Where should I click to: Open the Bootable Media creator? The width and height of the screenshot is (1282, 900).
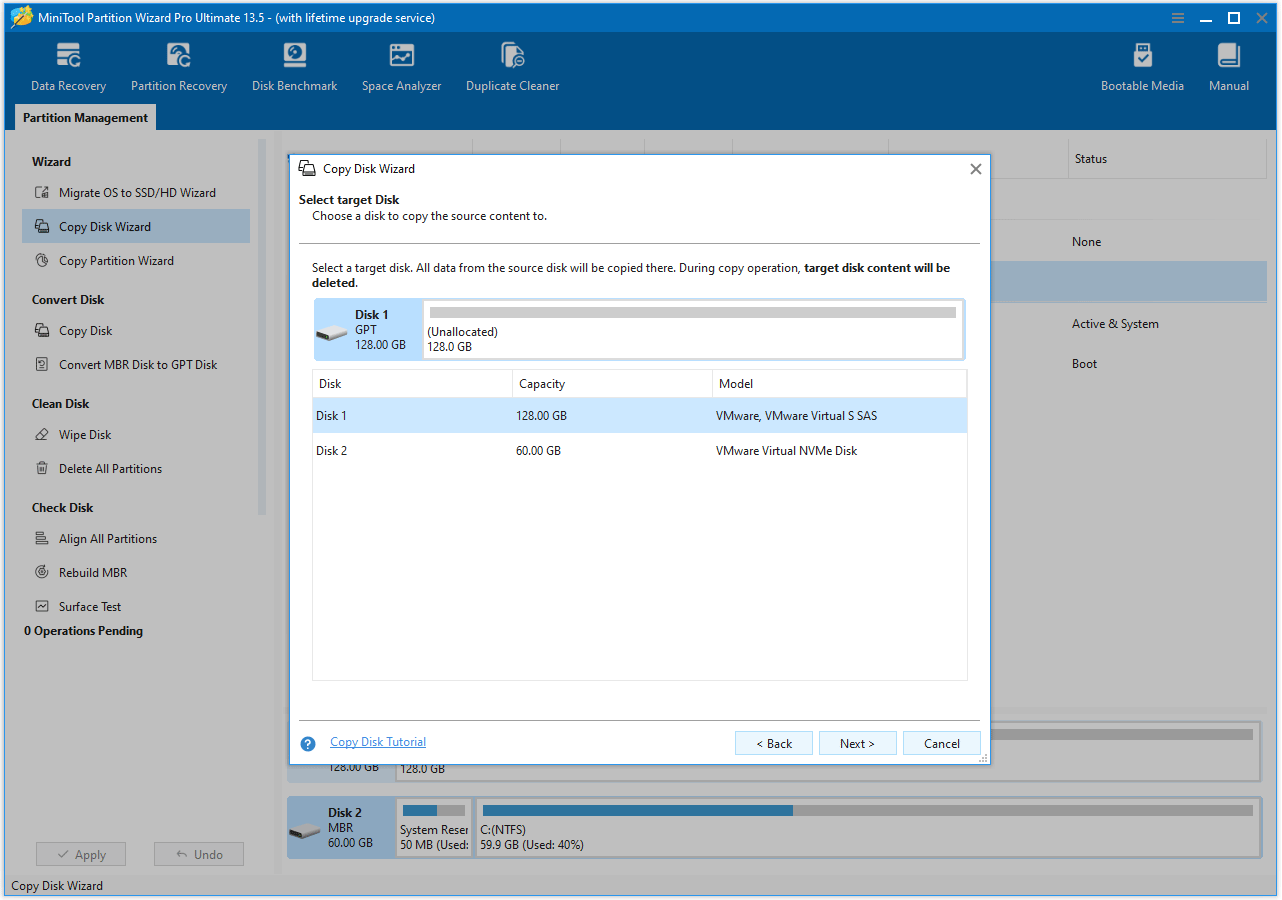pos(1141,66)
